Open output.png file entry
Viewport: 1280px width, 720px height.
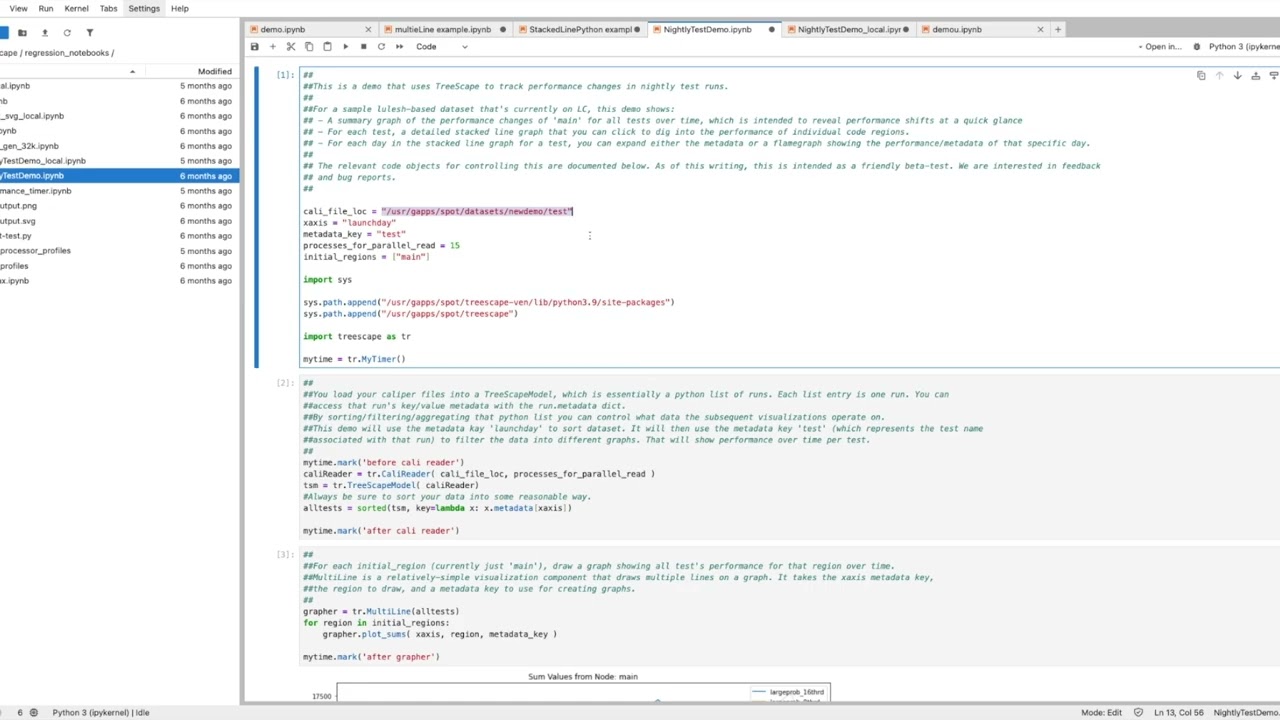point(119,206)
